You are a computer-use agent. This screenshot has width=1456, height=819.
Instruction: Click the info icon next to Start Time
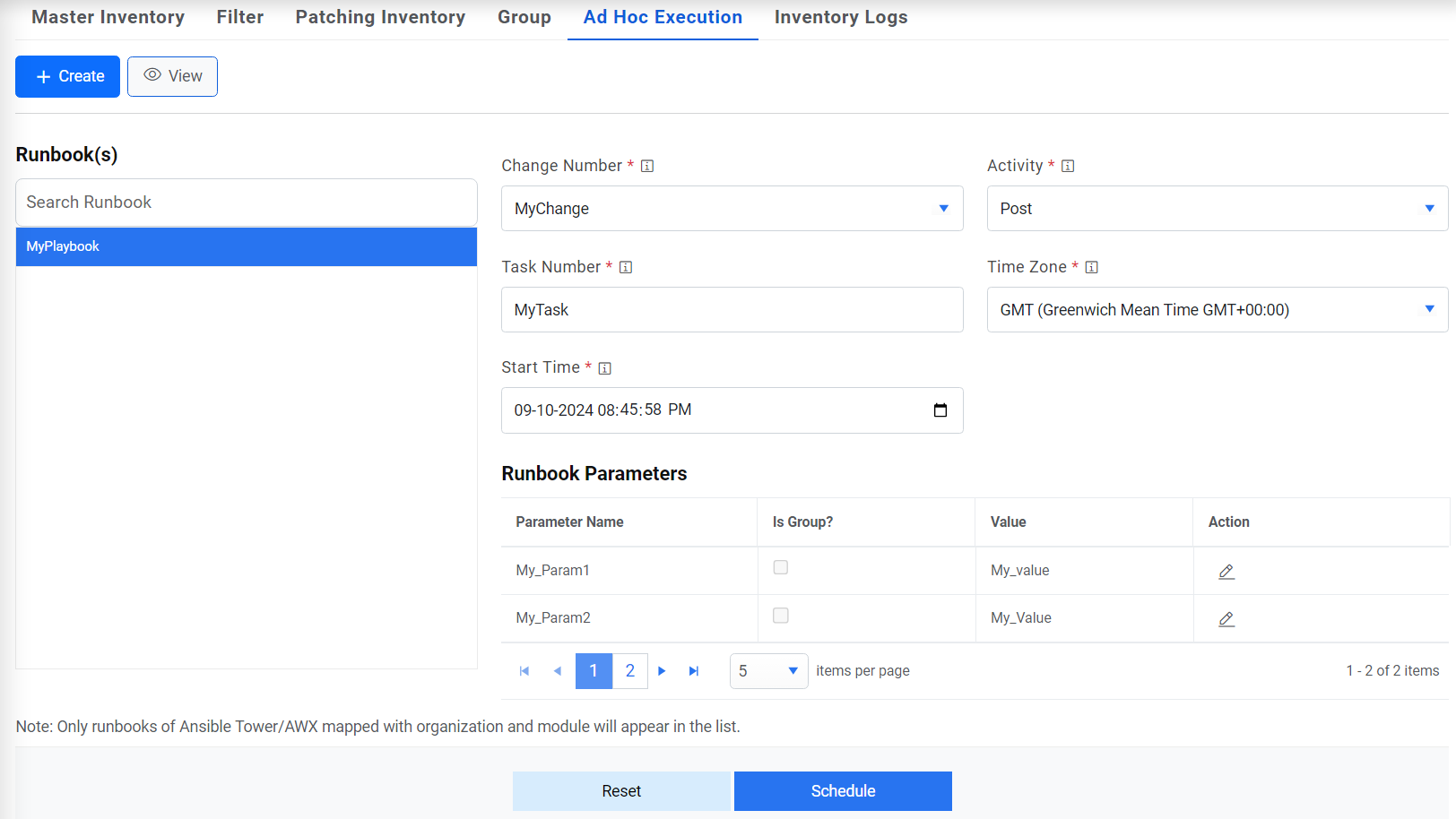605,367
